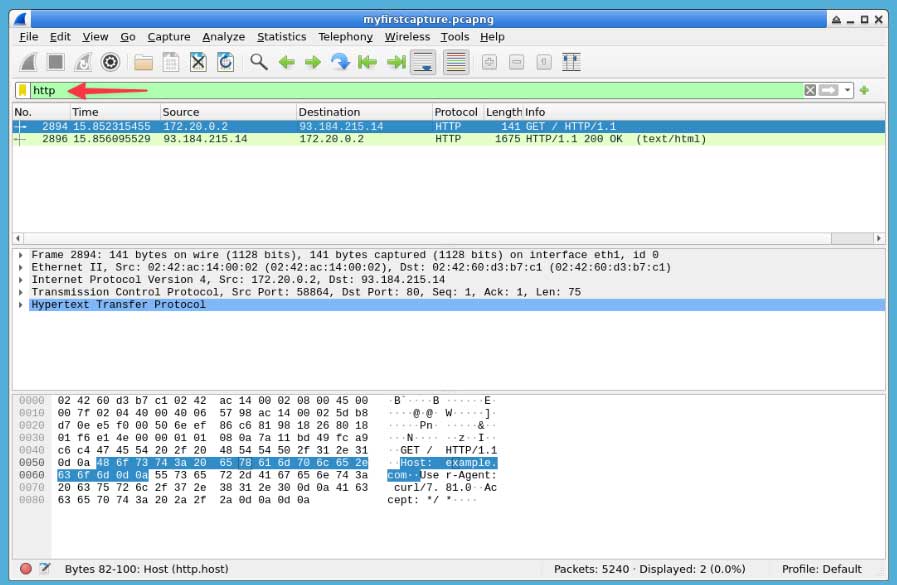
Task: Toggle packet colorization rules
Action: click(456, 62)
